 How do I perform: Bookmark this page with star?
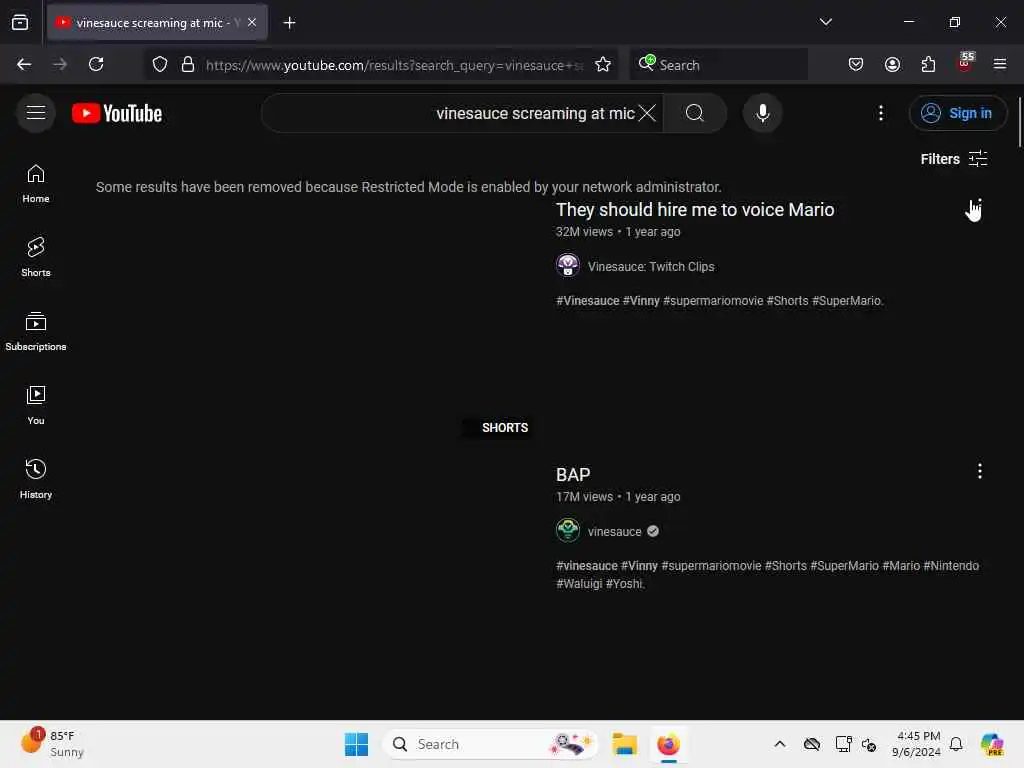603,64
